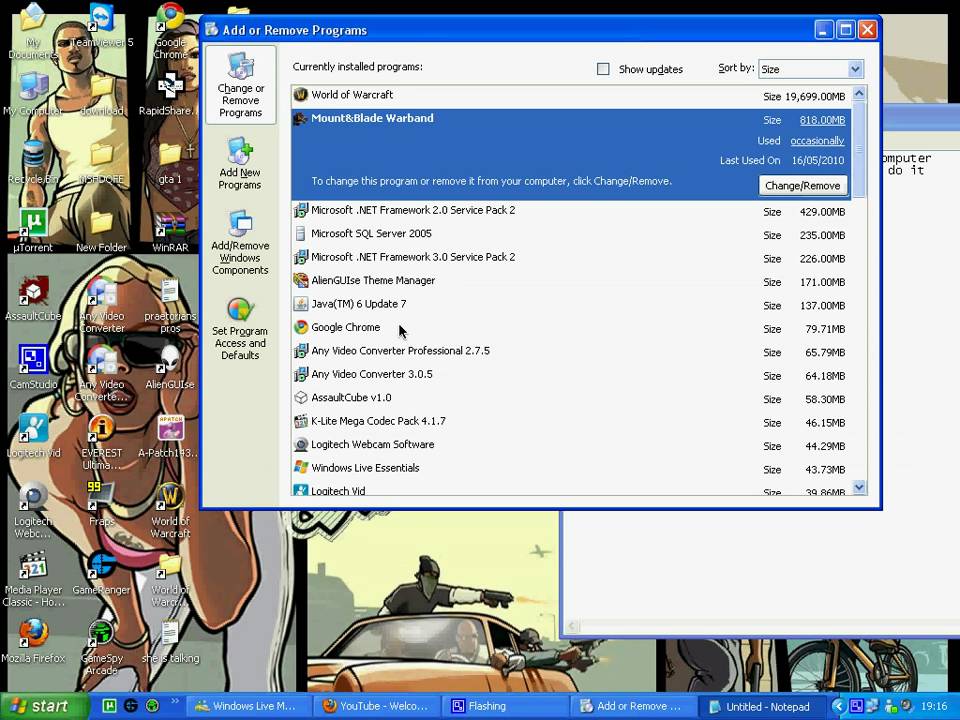Switch to Untitled - Notepad taskbar button
This screenshot has width=960, height=720.
[762, 707]
